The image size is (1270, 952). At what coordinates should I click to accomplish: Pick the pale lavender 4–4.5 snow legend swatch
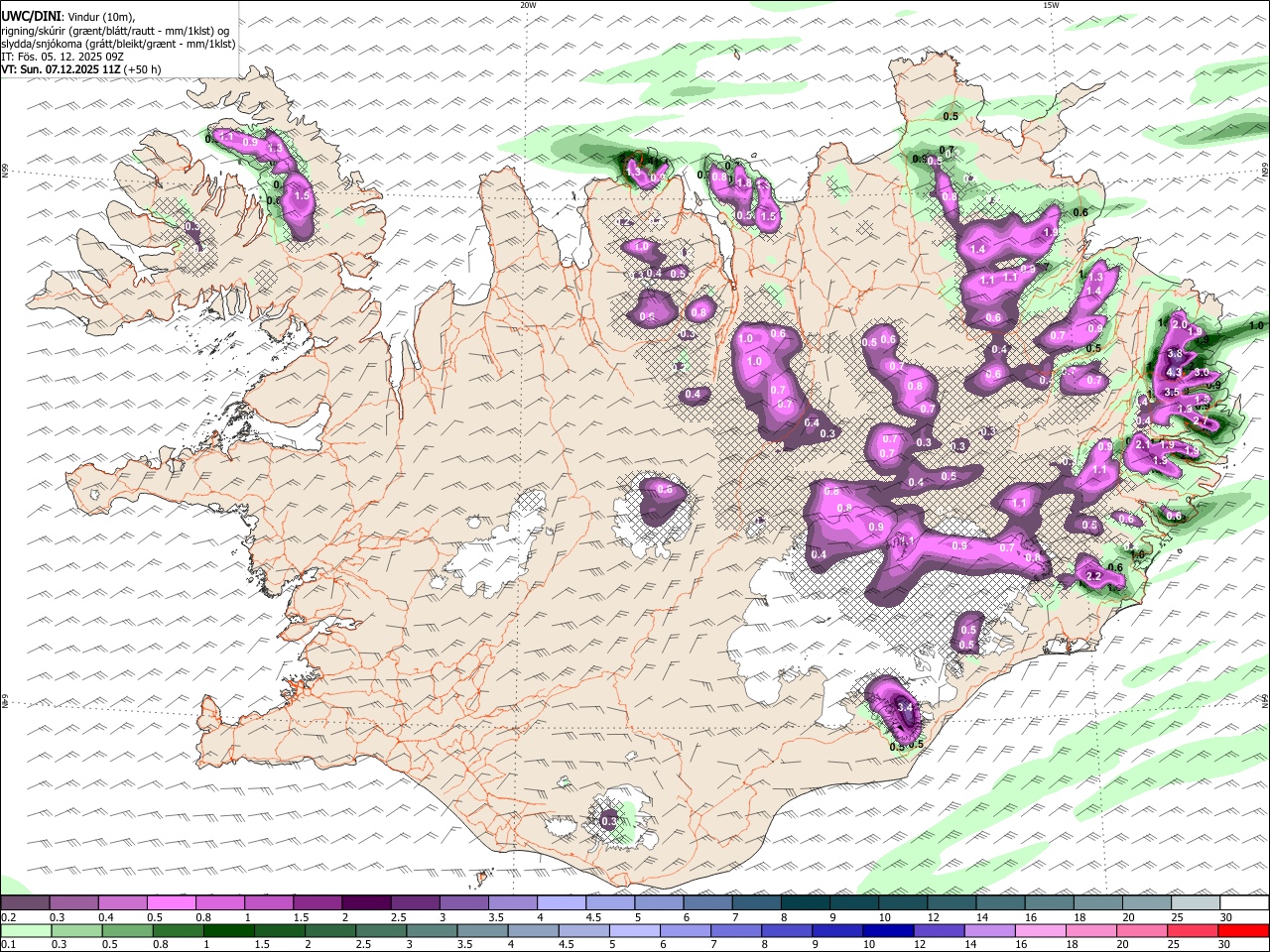561,902
